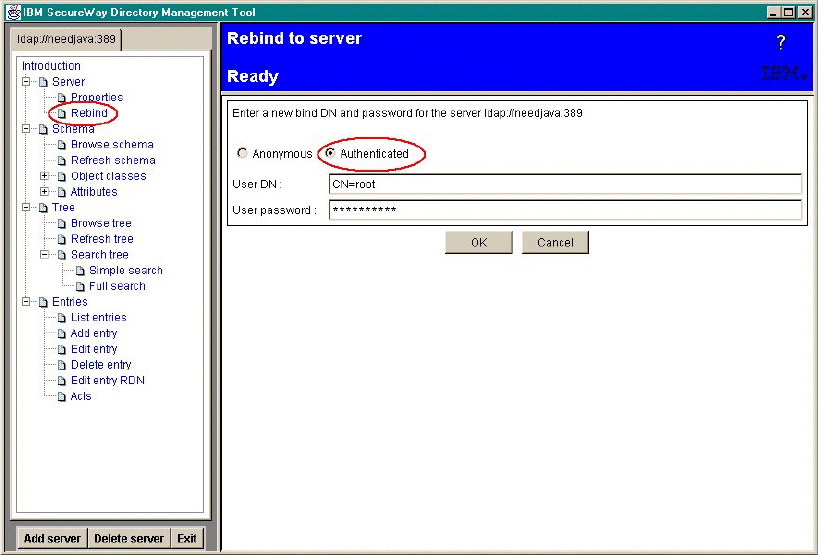Image resolution: width=818 pixels, height=555 pixels.
Task: Expand the Attributes node
Action: (x=45, y=192)
